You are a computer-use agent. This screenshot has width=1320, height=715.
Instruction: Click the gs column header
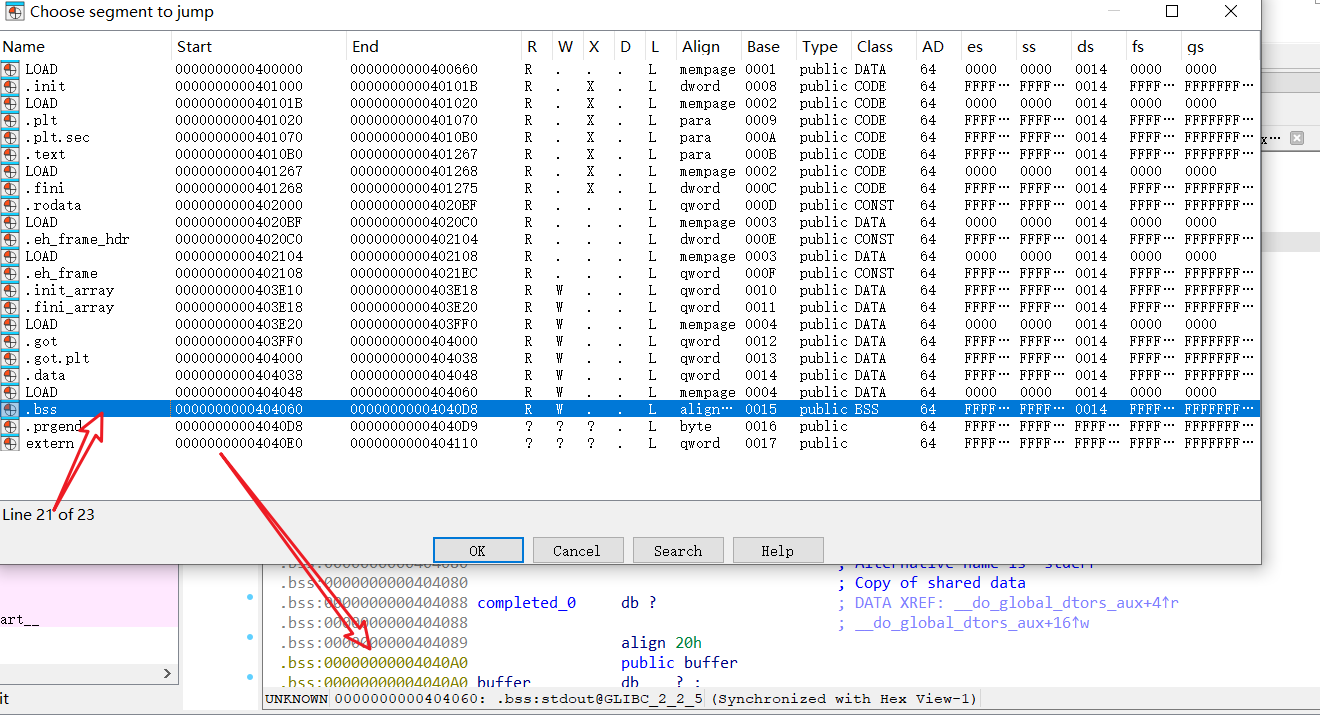tap(1195, 46)
